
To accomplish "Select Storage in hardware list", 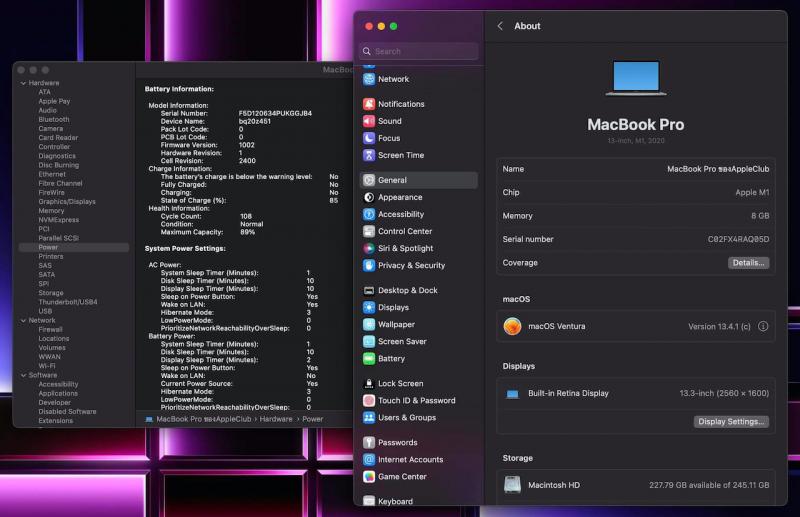I will [x=51, y=293].
